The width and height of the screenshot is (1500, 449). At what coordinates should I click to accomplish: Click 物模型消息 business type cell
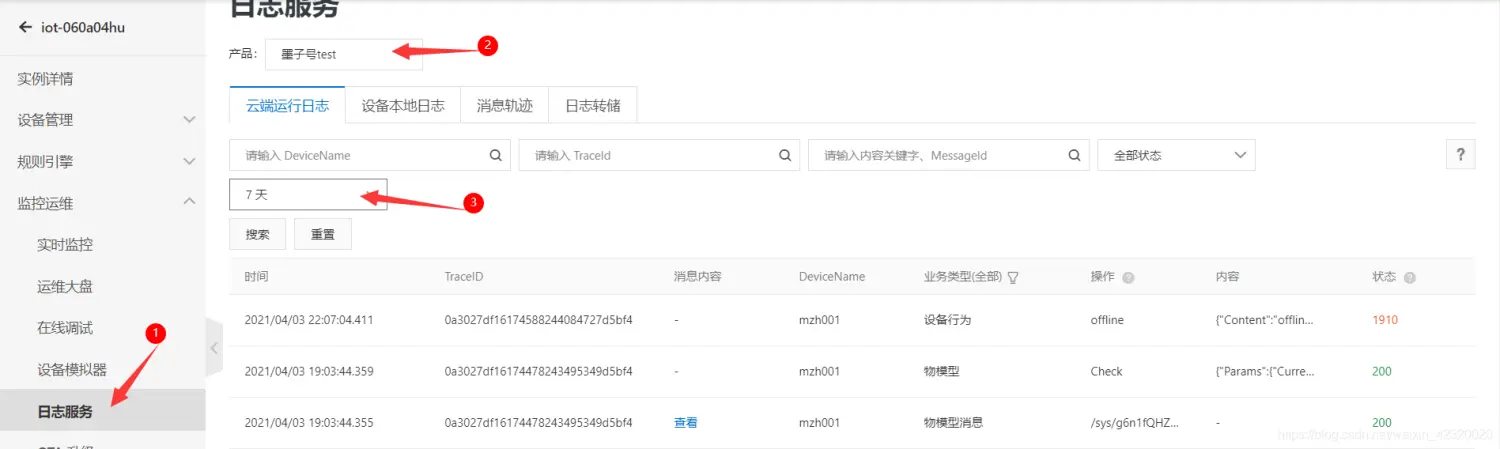click(953, 423)
